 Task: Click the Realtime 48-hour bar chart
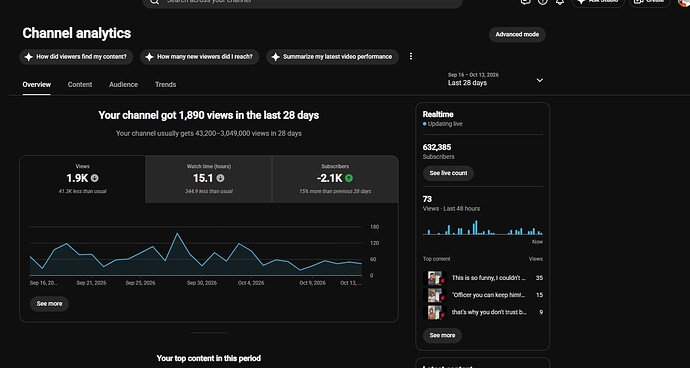483,228
